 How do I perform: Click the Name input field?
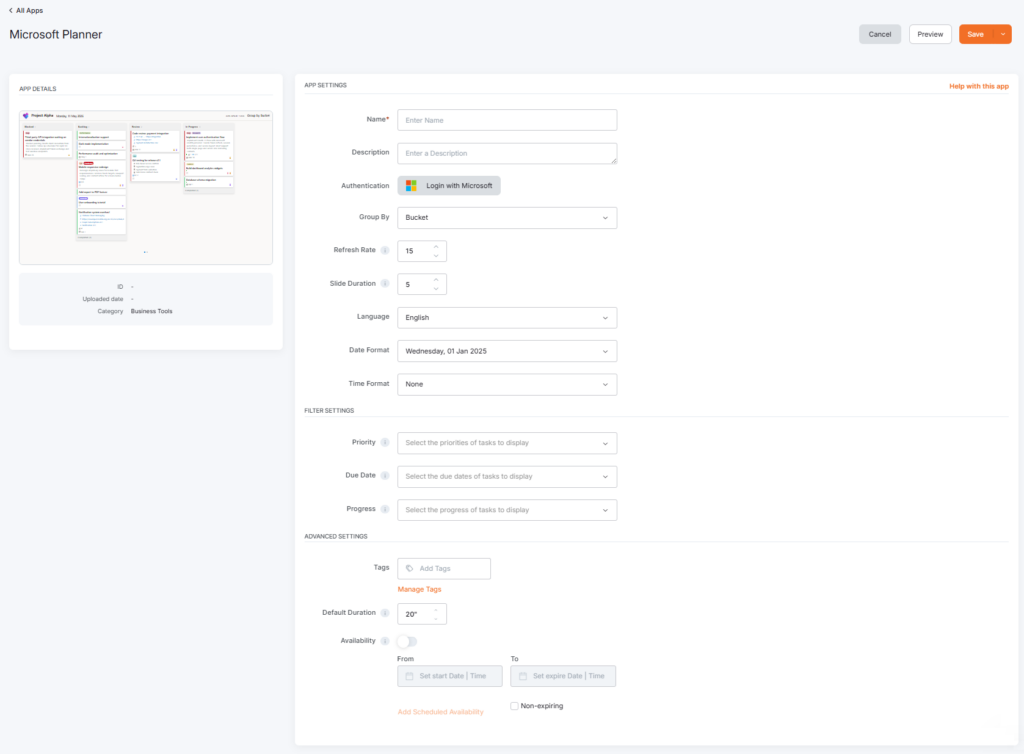(507, 120)
